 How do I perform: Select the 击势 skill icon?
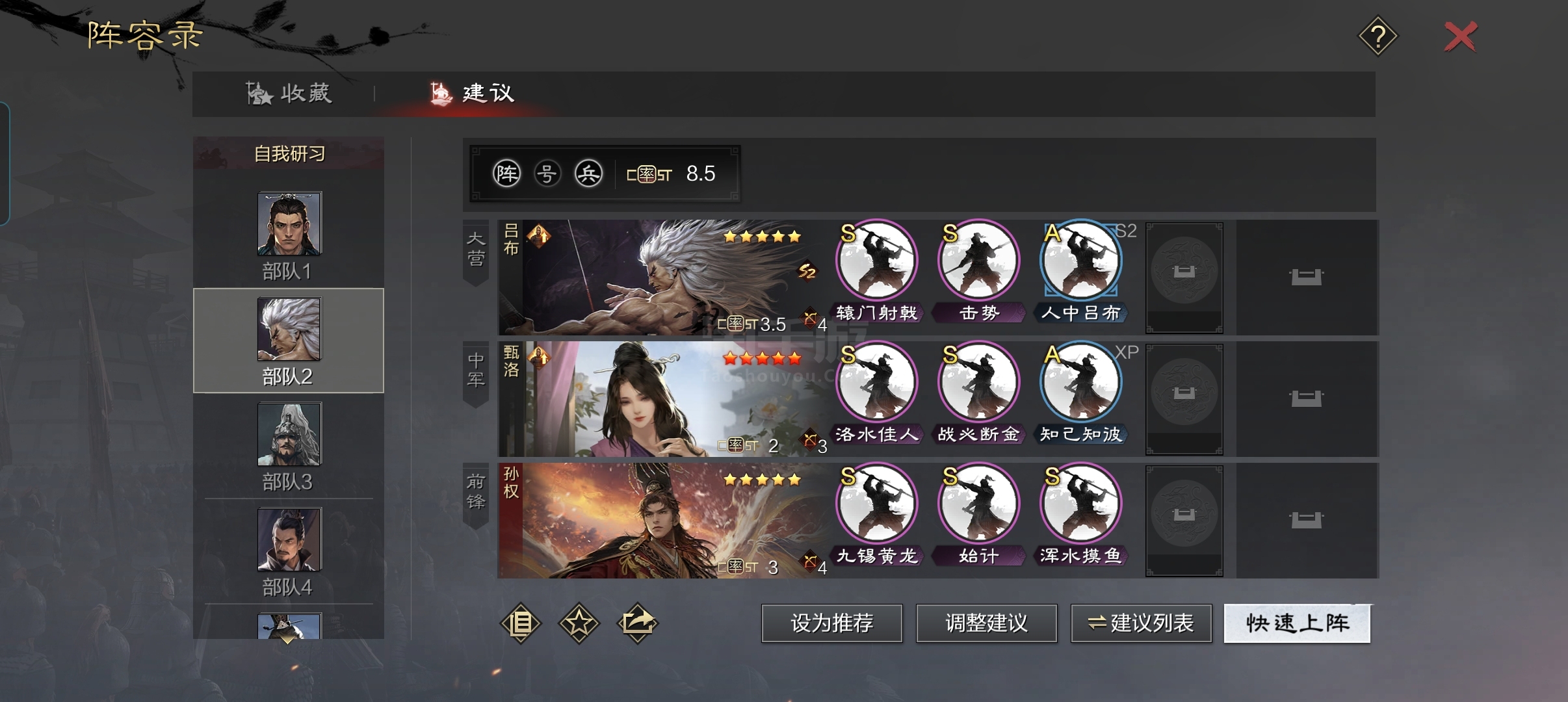[978, 261]
